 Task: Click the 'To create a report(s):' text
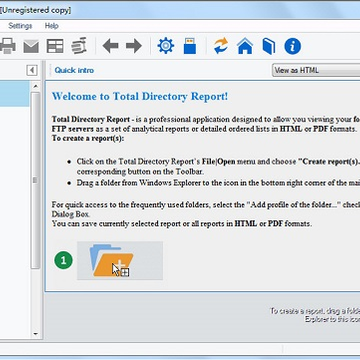point(88,138)
